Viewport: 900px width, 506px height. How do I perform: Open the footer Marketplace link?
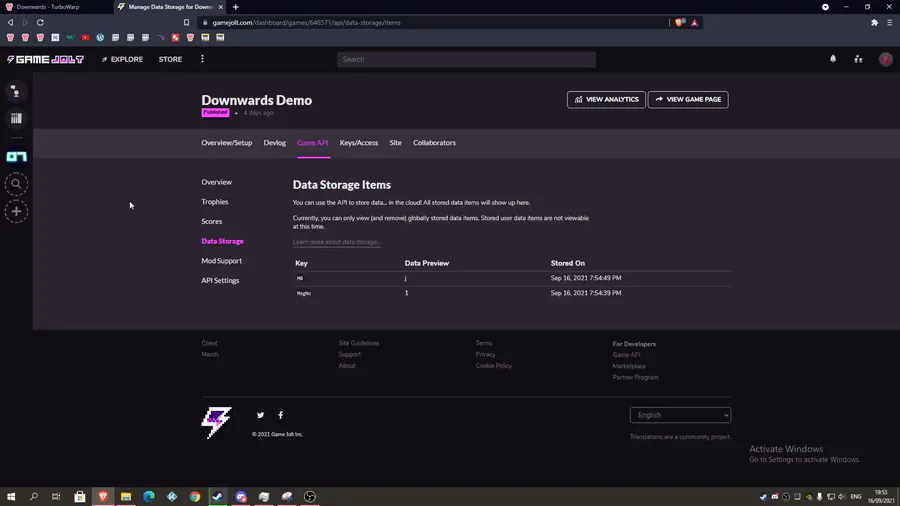[x=629, y=366]
